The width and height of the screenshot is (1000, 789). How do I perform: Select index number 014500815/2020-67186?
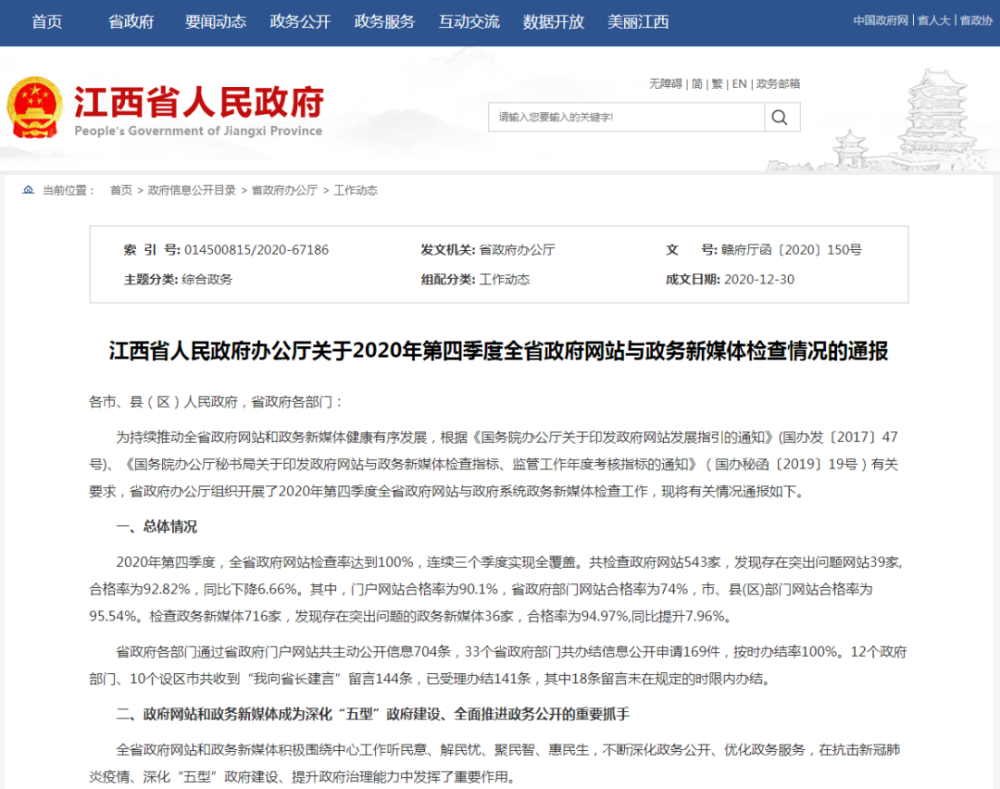click(x=256, y=250)
